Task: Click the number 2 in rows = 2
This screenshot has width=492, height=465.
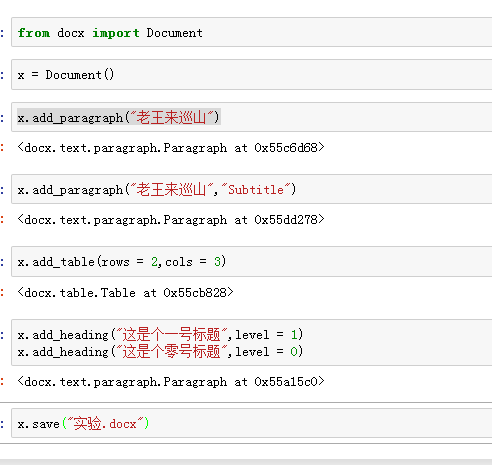Action: click(x=154, y=262)
